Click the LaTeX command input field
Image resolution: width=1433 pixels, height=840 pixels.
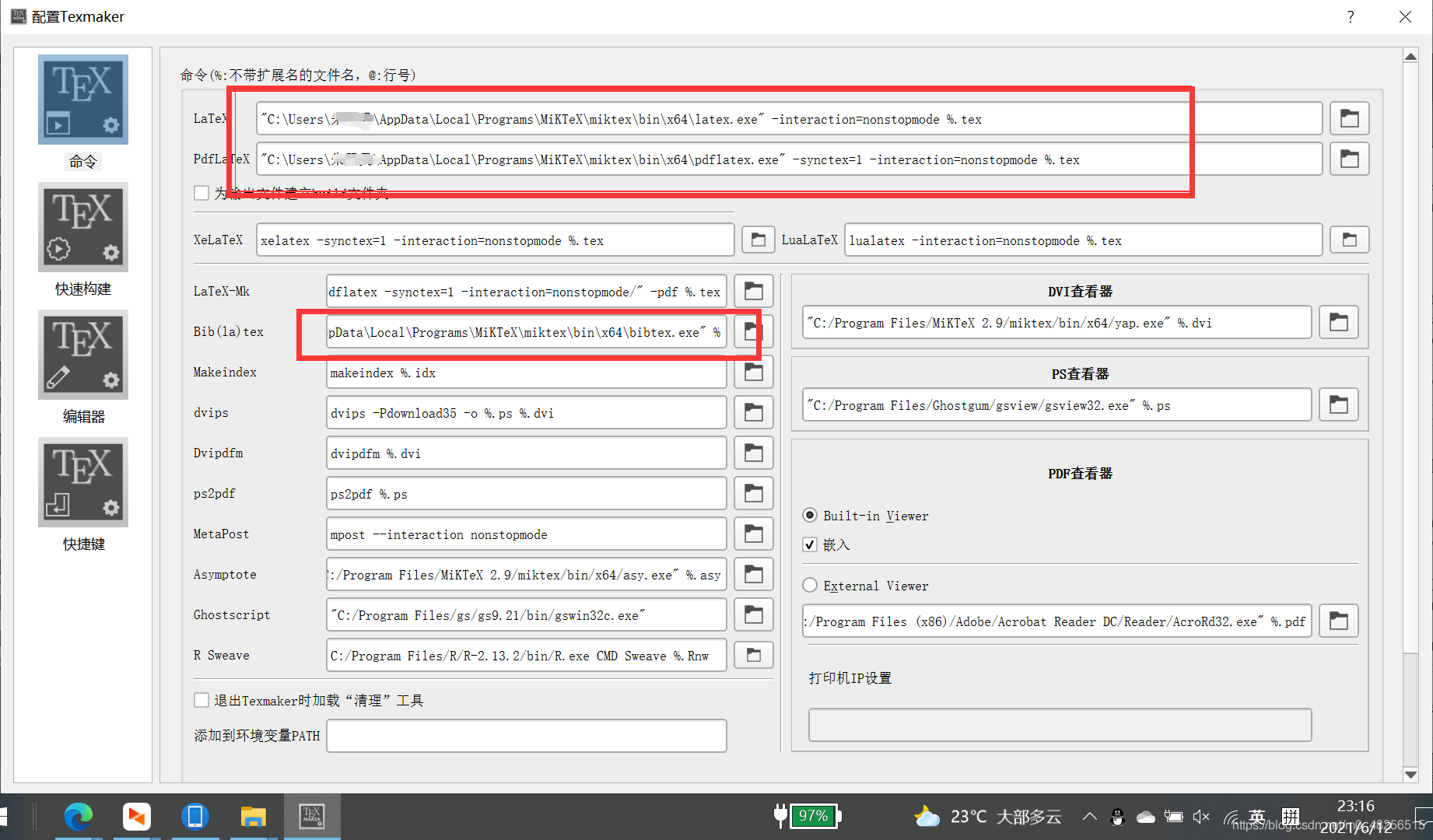tap(789, 118)
